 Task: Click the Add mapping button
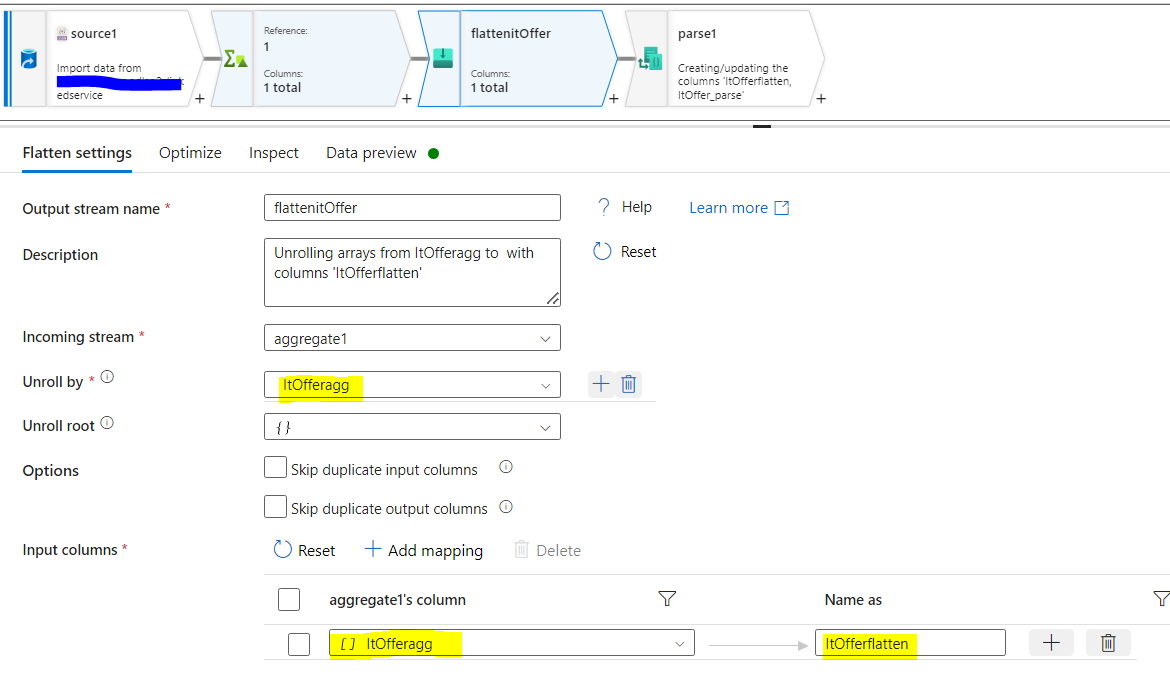coord(423,550)
